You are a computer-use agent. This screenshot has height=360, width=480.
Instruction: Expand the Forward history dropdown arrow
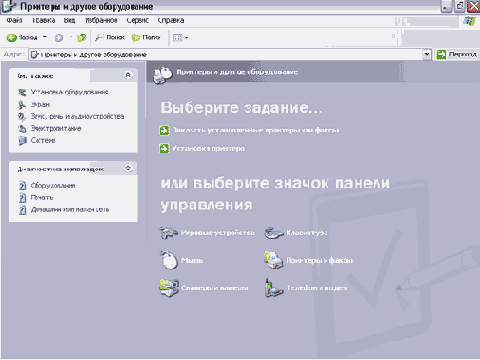tap(71, 37)
